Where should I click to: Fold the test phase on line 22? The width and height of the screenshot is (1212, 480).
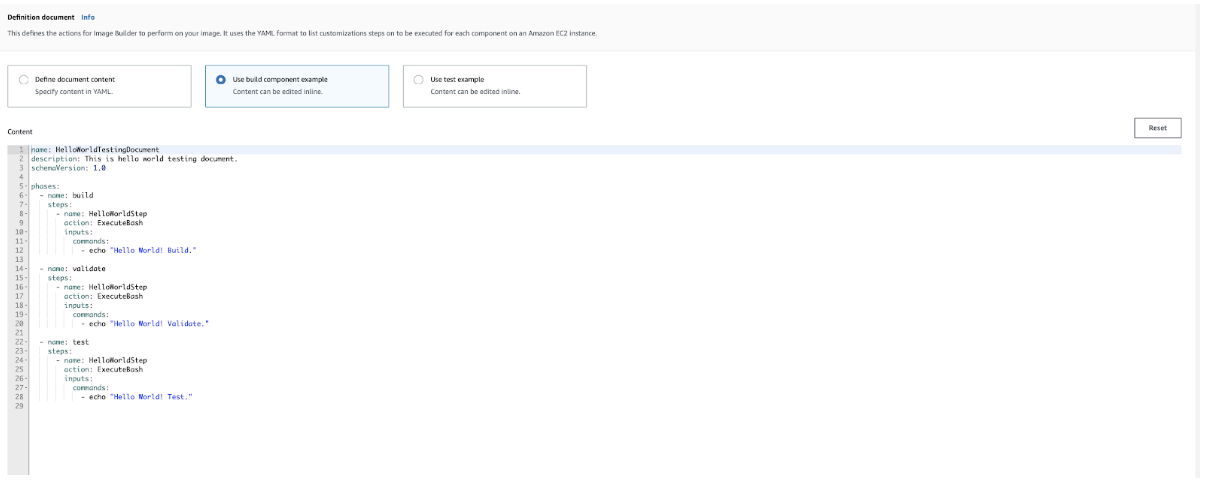point(25,342)
